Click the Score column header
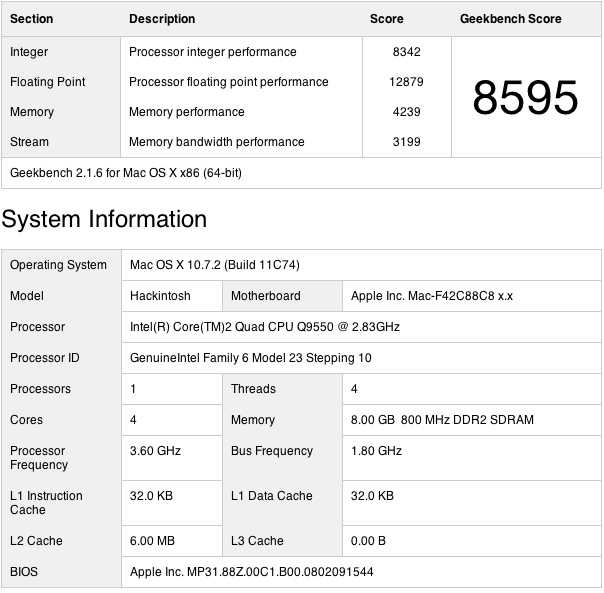Image resolution: width=604 pixels, height=593 pixels. [386, 19]
